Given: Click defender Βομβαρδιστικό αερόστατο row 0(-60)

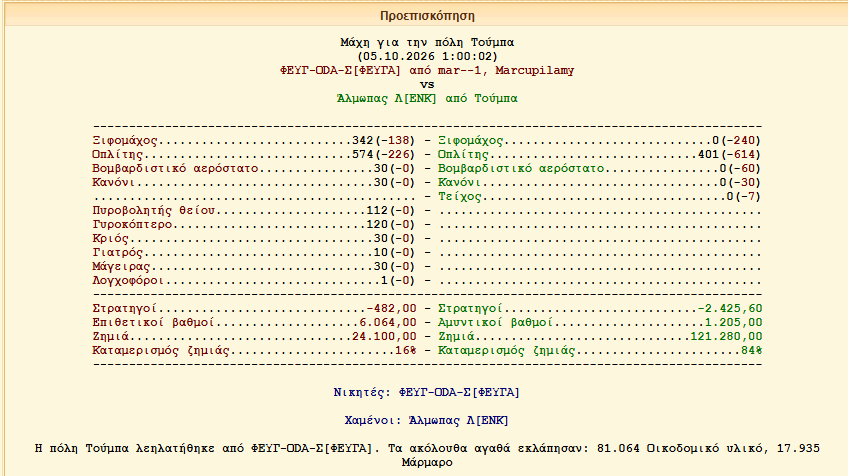Looking at the screenshot, I should point(600,169).
